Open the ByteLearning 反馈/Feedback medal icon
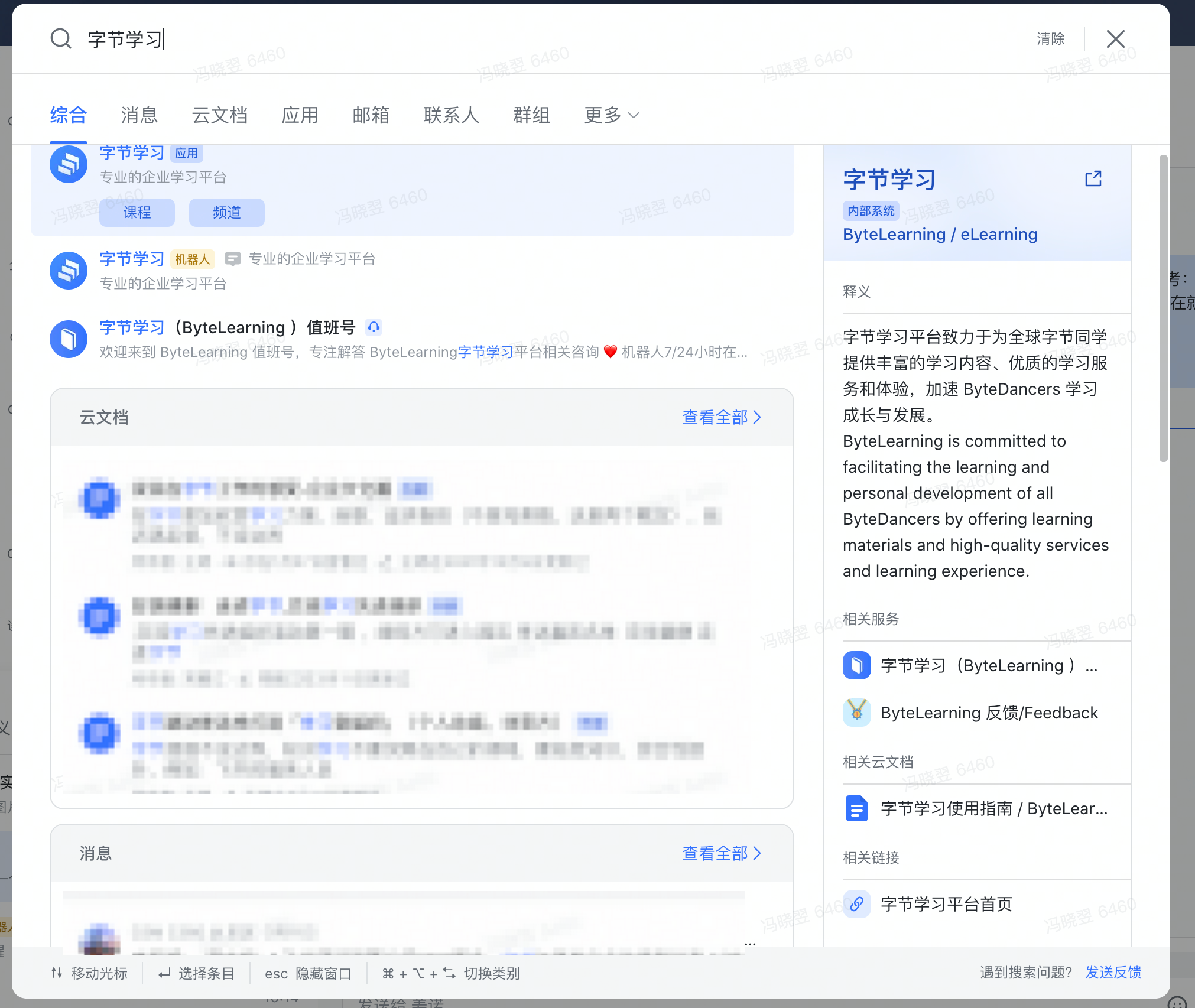Viewport: 1195px width, 1008px height. (x=857, y=713)
